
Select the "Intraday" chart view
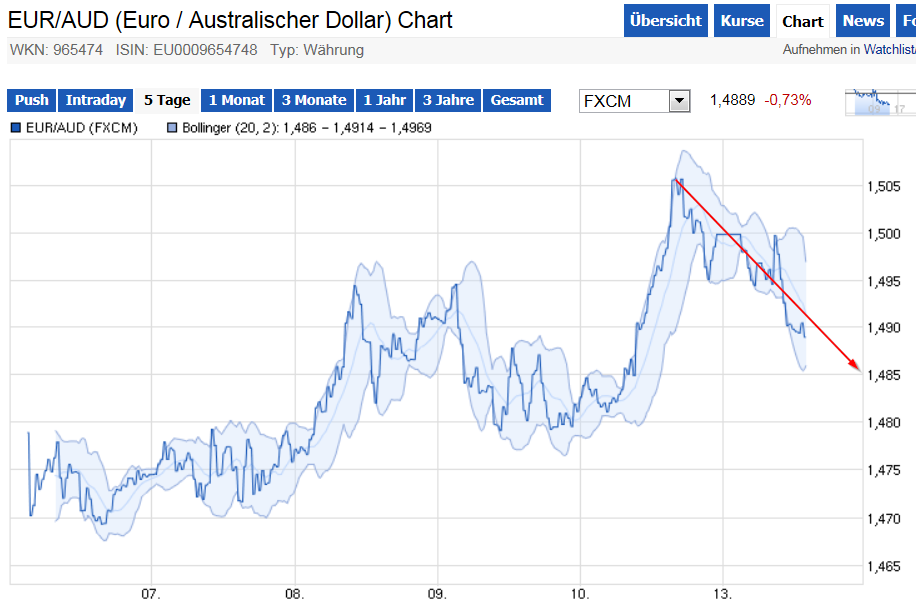[95, 100]
